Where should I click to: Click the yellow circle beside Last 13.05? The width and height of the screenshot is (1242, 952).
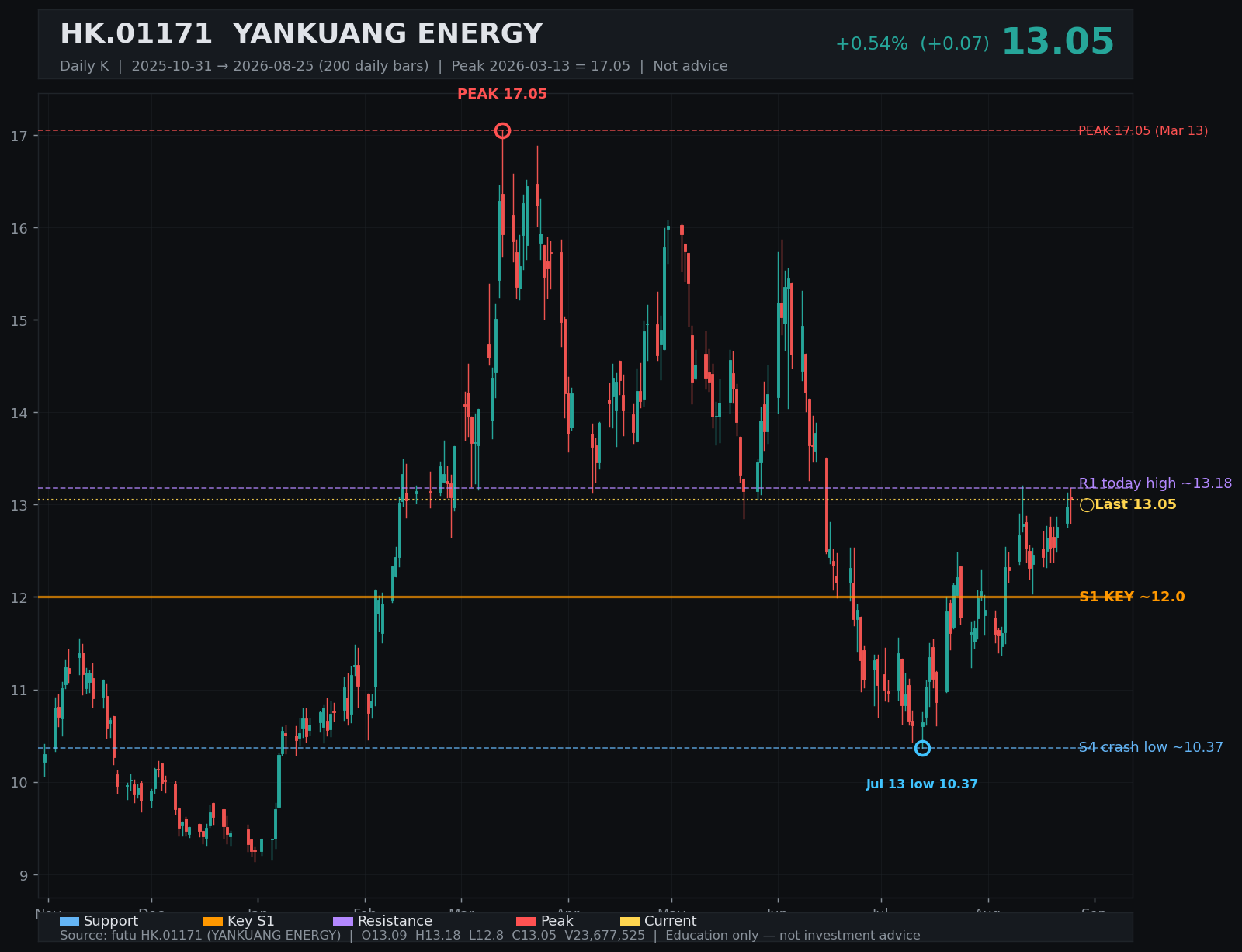1087,505
